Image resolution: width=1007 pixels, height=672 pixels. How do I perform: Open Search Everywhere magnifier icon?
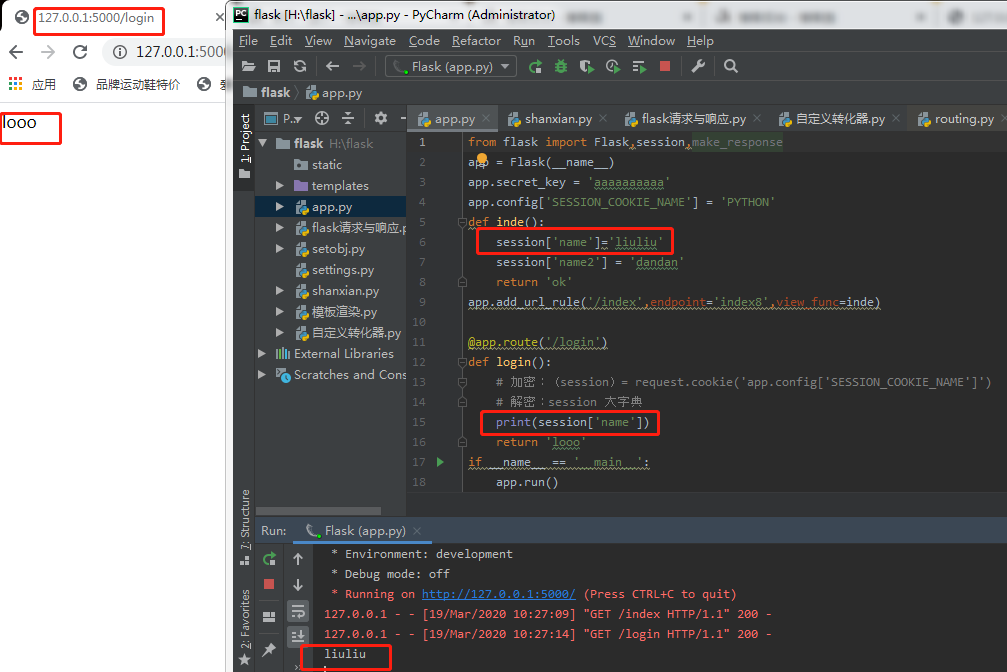point(730,66)
